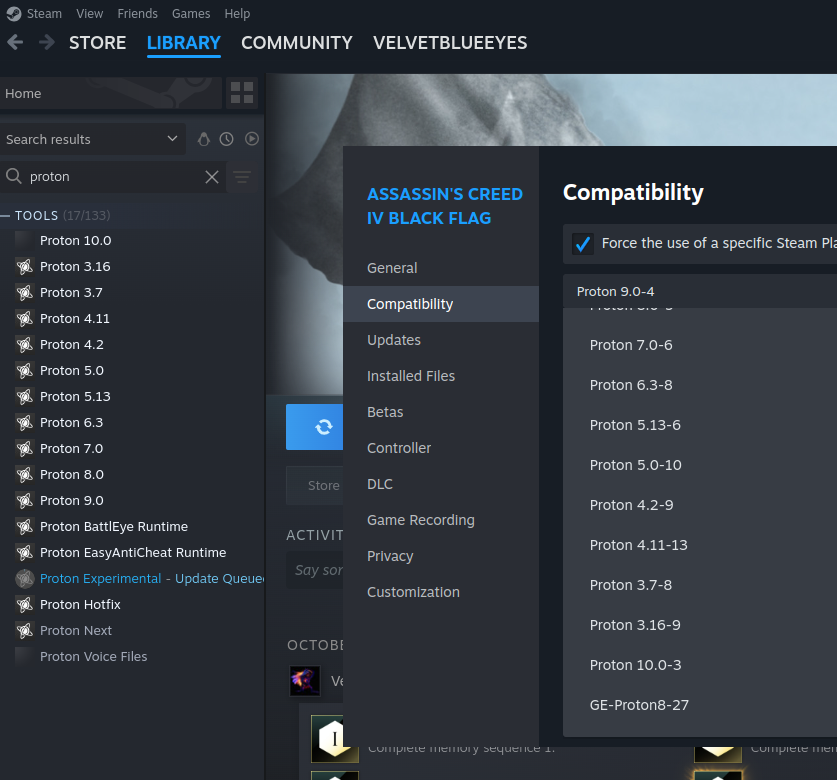837x780 pixels.
Task: Click Proton Experimental in the sidebar
Action: point(100,578)
